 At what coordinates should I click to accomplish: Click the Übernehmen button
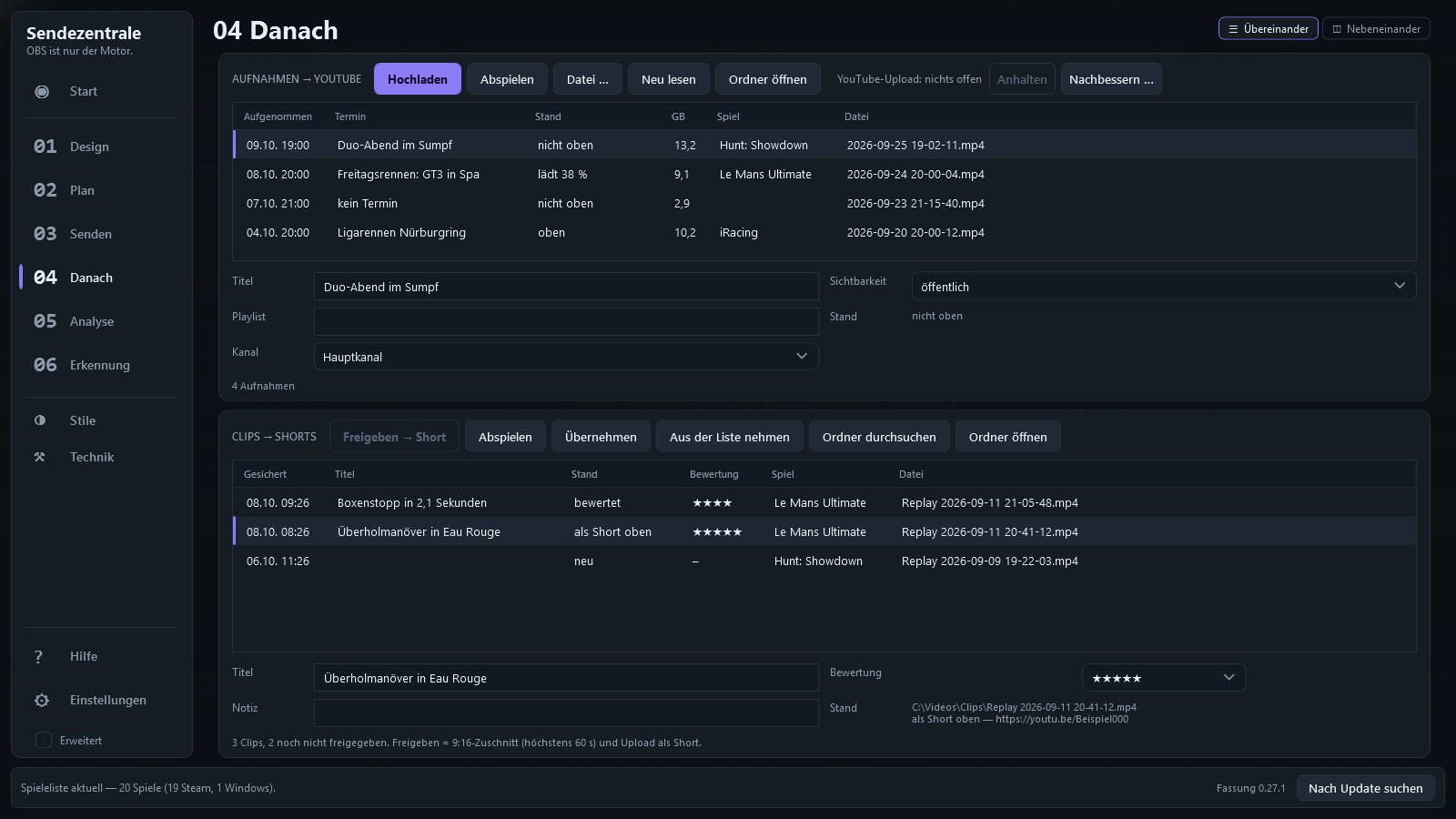pos(601,437)
